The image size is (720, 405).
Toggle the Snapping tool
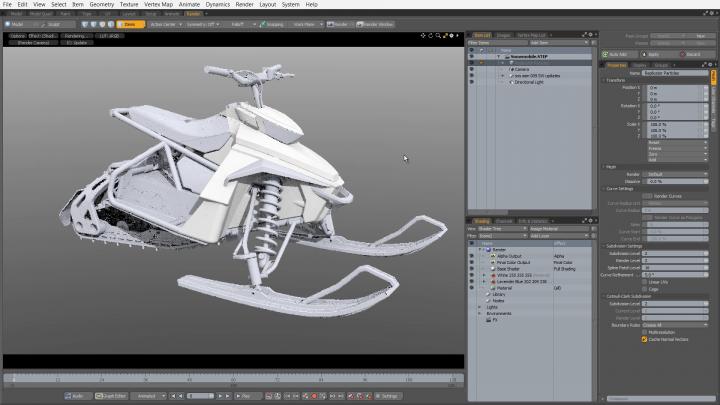pyautogui.click(x=273, y=23)
